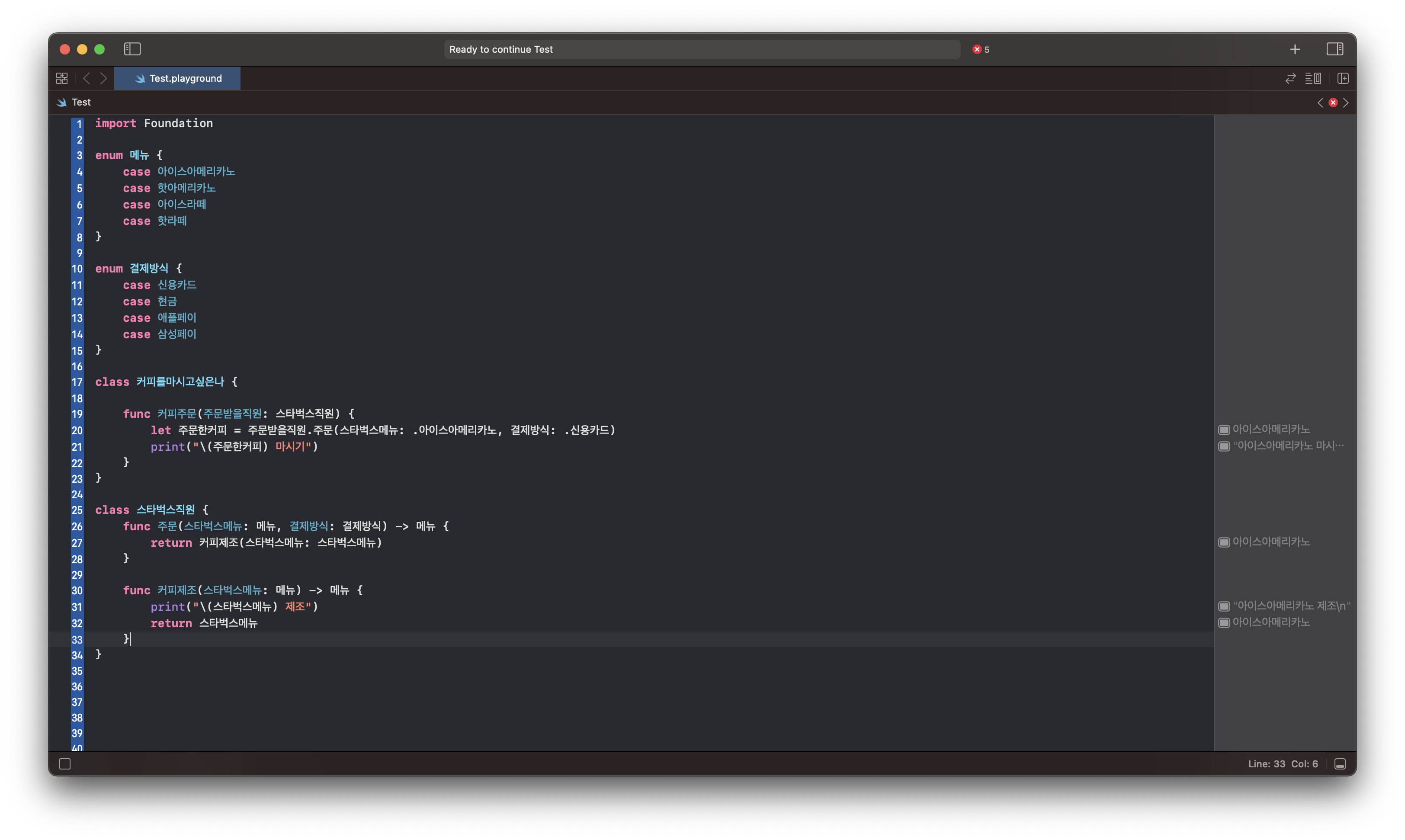Jump to the previous issue arrow

[1319, 103]
